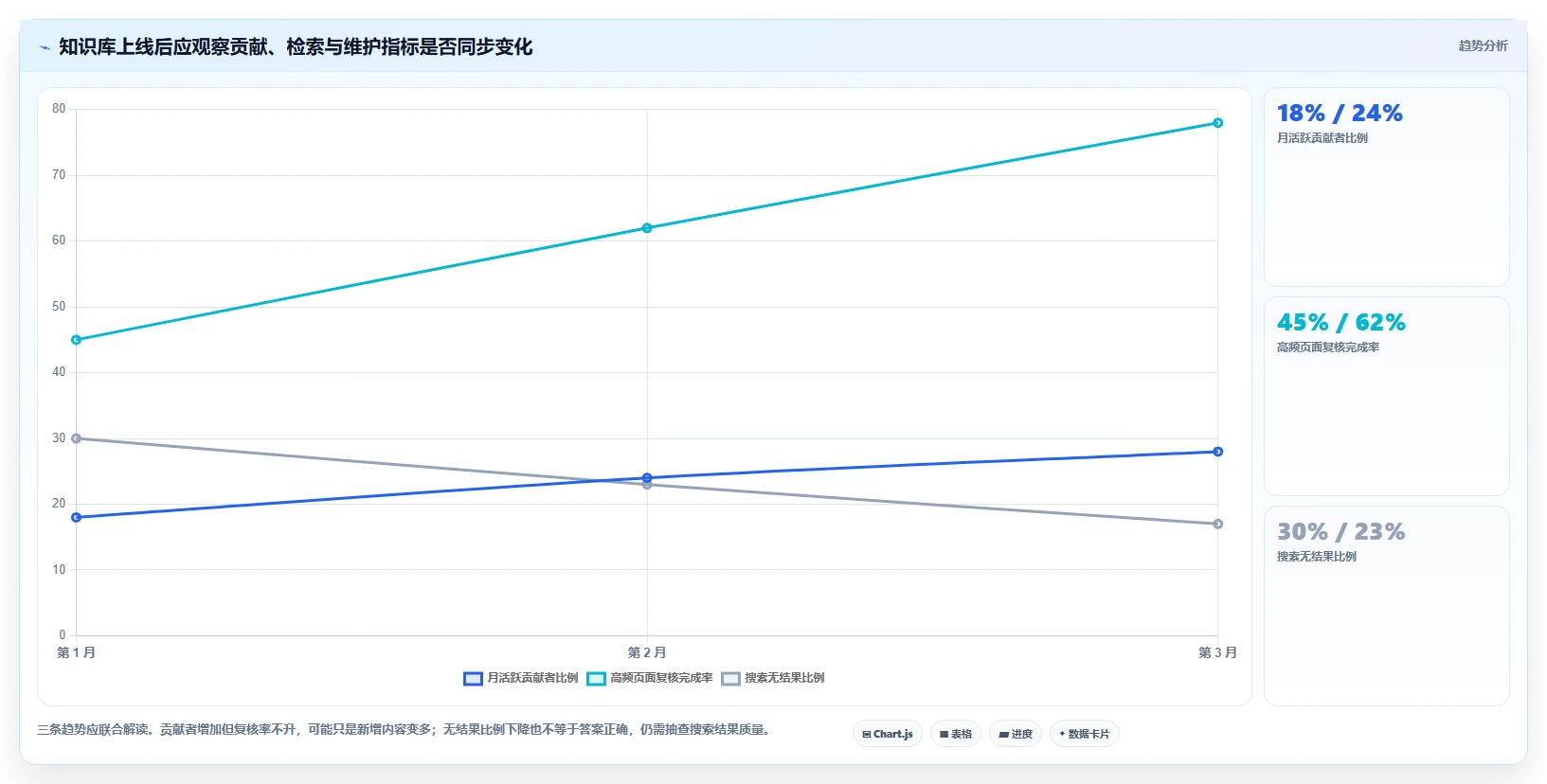
Task: Click the gray data point at 第 3 月
Action: [1218, 524]
